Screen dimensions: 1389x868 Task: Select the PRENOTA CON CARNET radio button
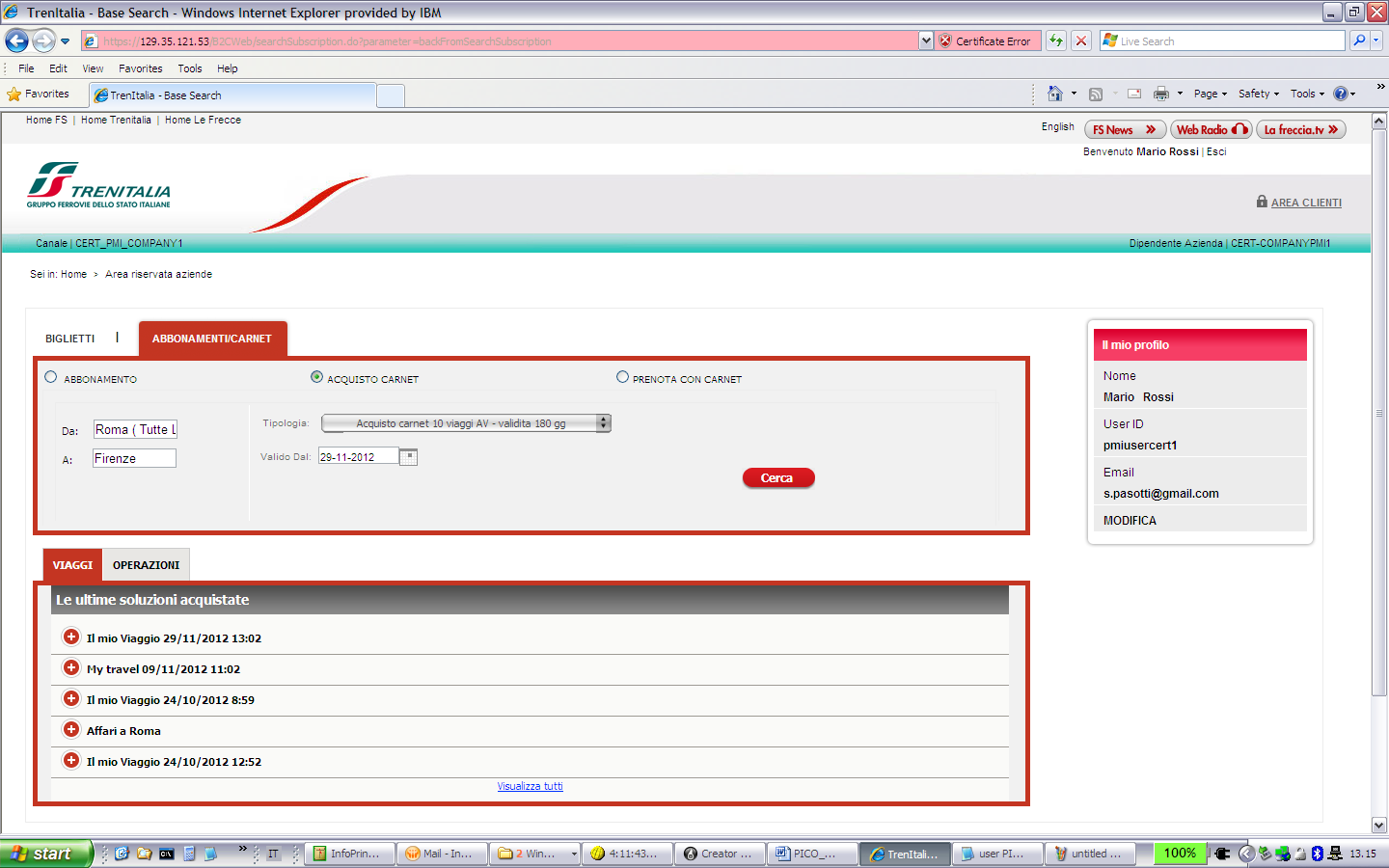click(x=622, y=377)
